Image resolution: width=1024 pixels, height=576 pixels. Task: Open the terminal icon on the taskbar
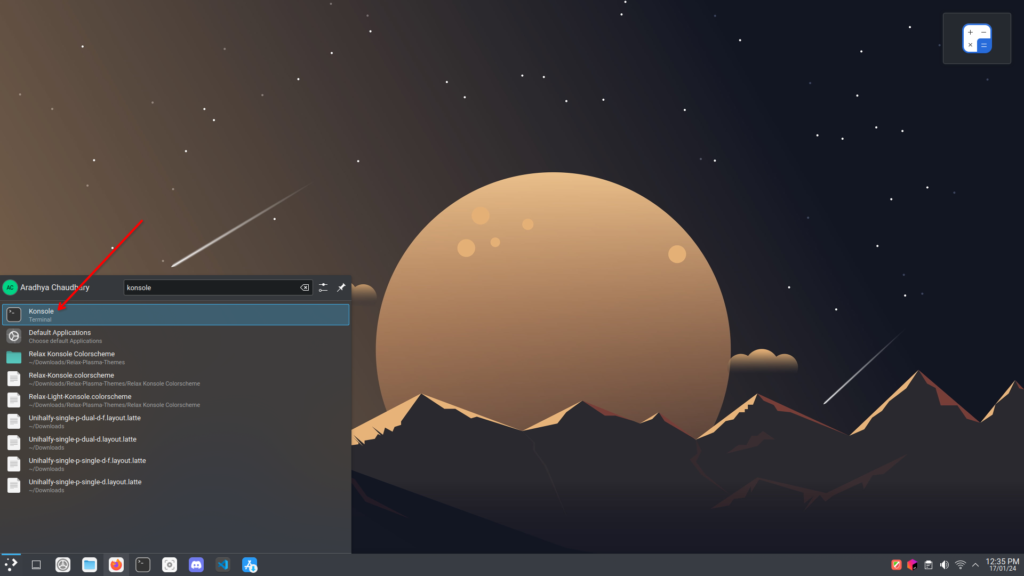[x=143, y=565]
